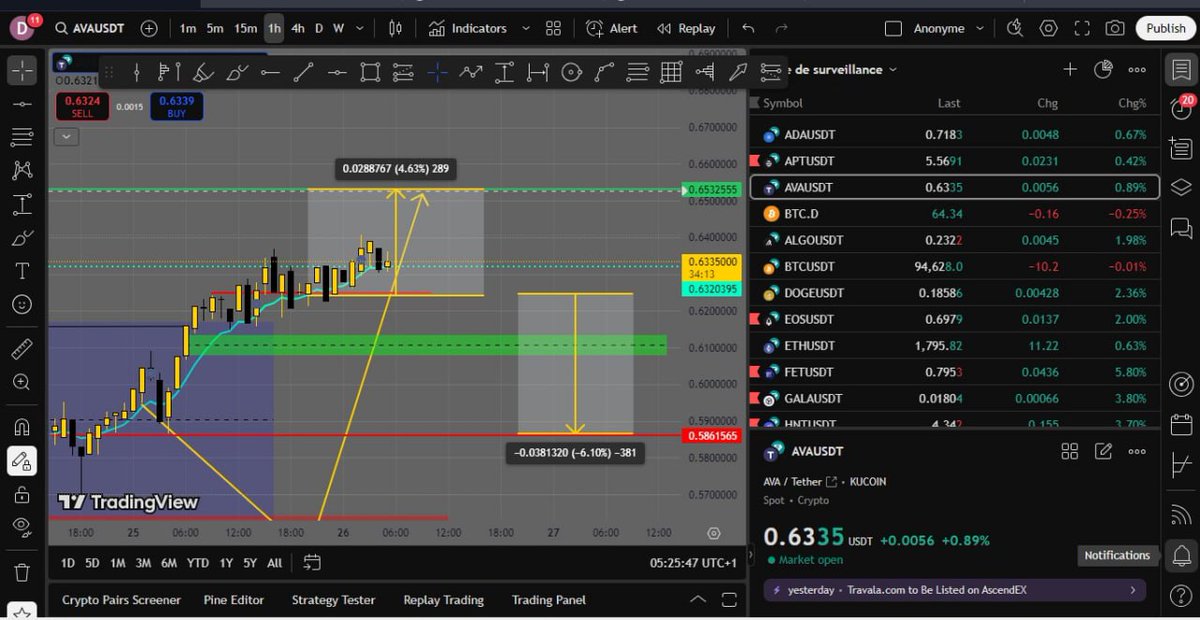Open the candlestick chart style menu
1200x620 pixels.
pyautogui.click(x=395, y=28)
